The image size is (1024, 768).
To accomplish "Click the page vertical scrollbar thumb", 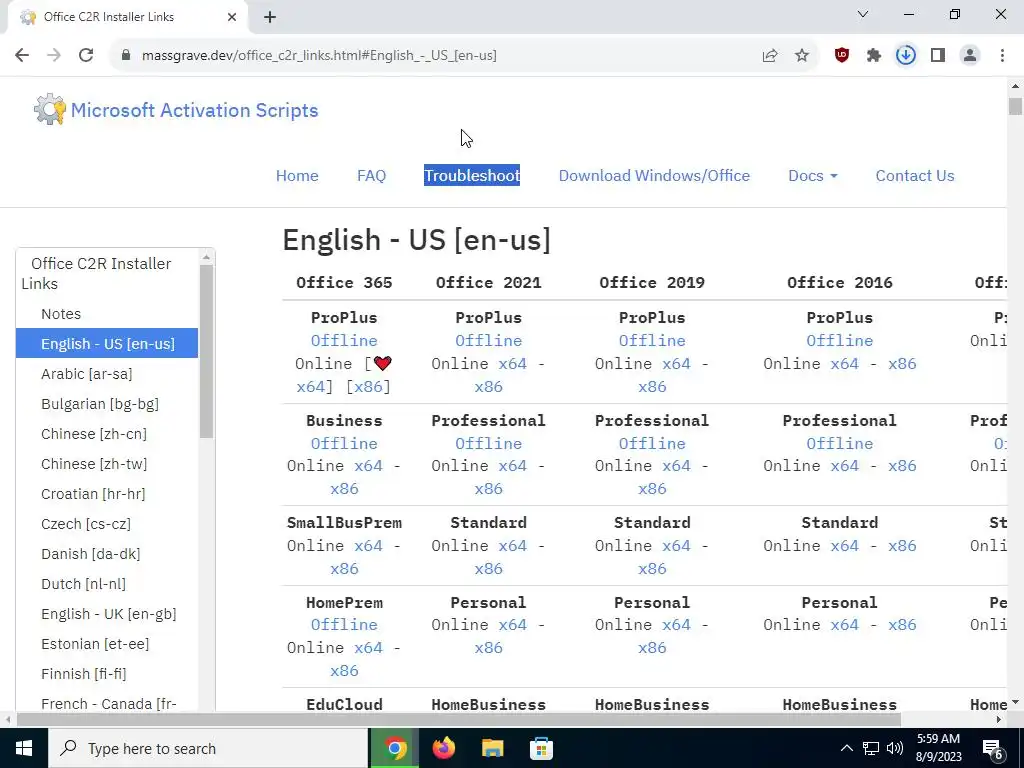I will 1015,106.
